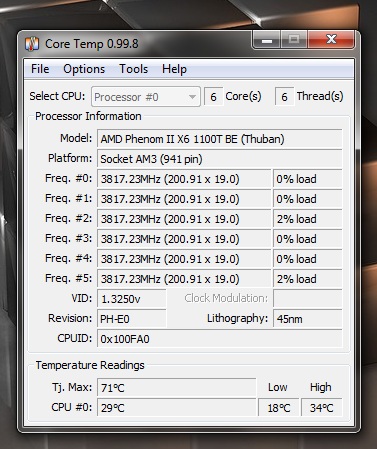Click the Freq. #4 frequency value
This screenshot has height=449, width=377.
184,259
